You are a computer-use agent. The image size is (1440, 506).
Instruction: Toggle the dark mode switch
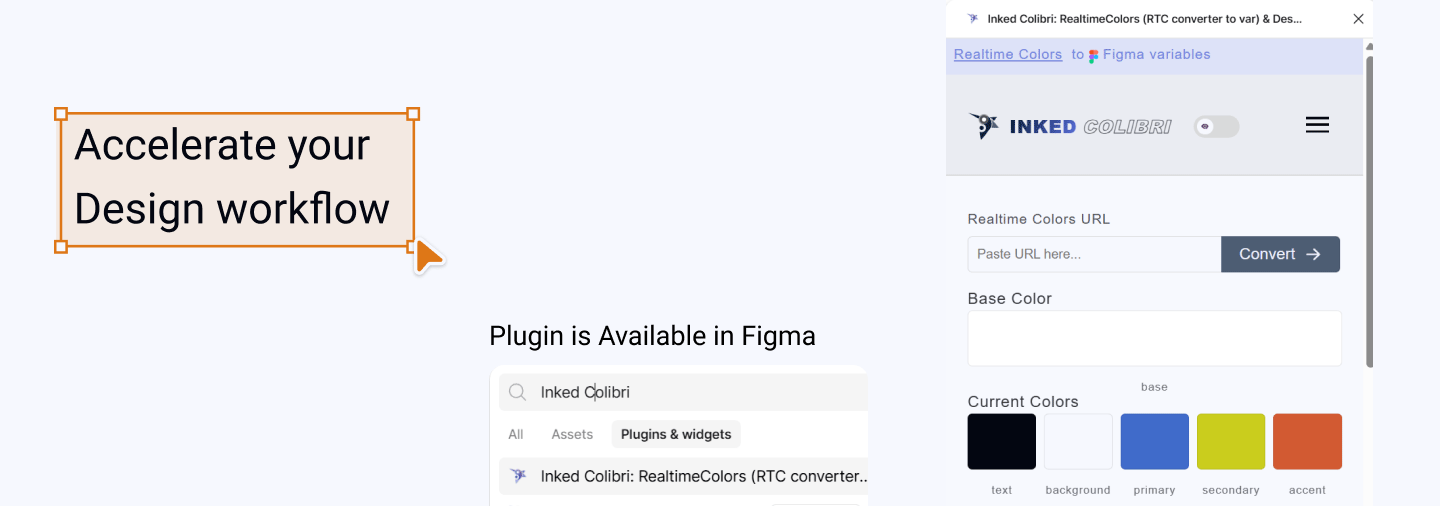tap(1216, 126)
